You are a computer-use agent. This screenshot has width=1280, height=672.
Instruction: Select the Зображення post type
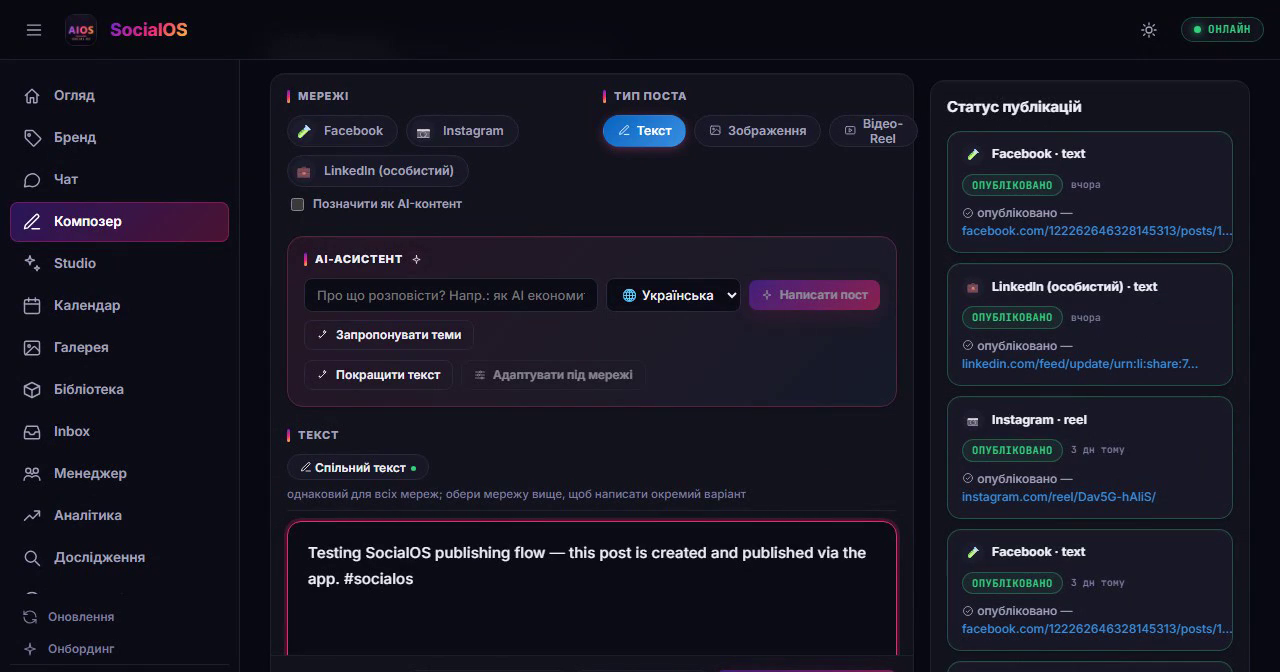(x=757, y=131)
